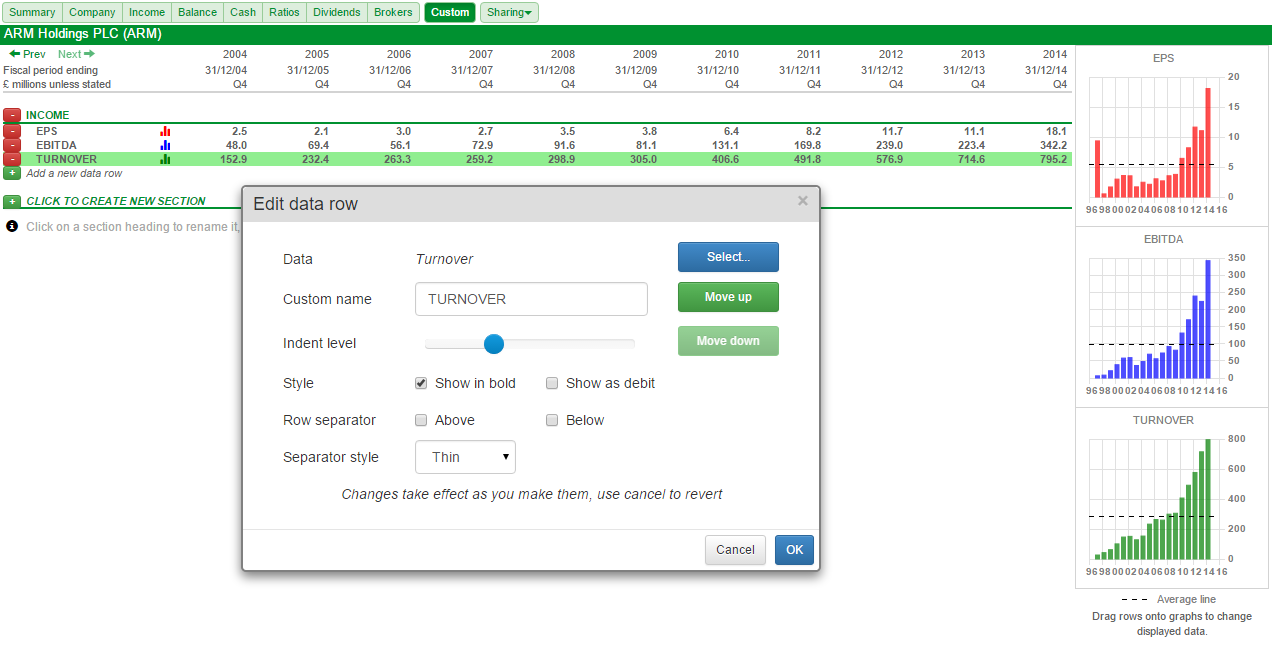Viewport: 1272px width, 647px height.
Task: Click the Average line legend label
Action: pos(1186,599)
